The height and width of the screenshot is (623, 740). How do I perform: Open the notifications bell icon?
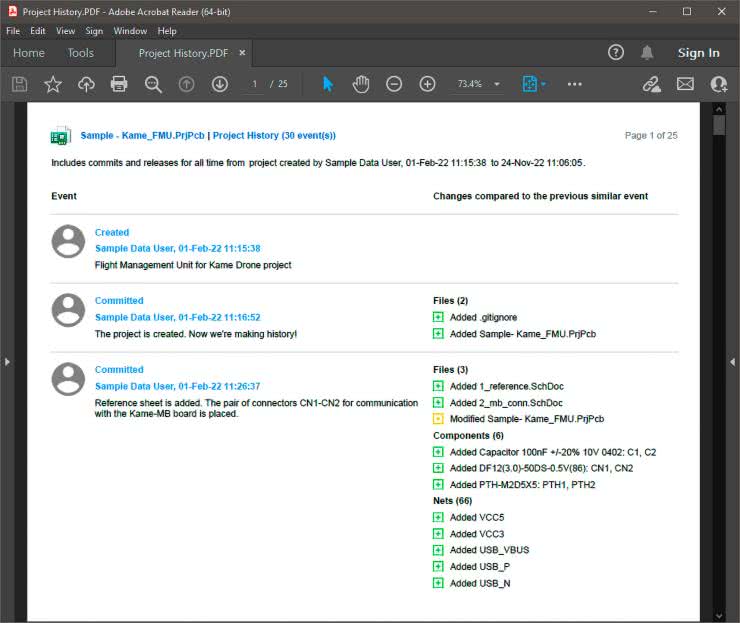(x=647, y=53)
